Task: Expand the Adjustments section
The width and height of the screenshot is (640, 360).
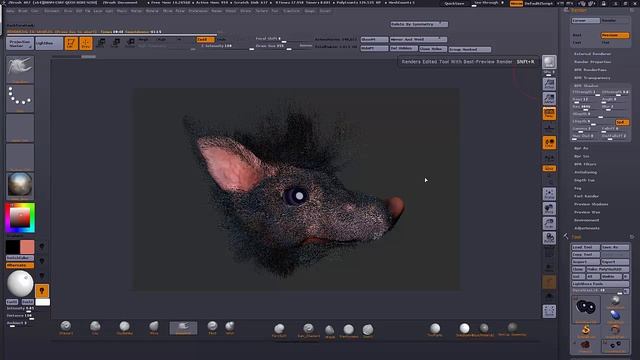Action: 587,228
